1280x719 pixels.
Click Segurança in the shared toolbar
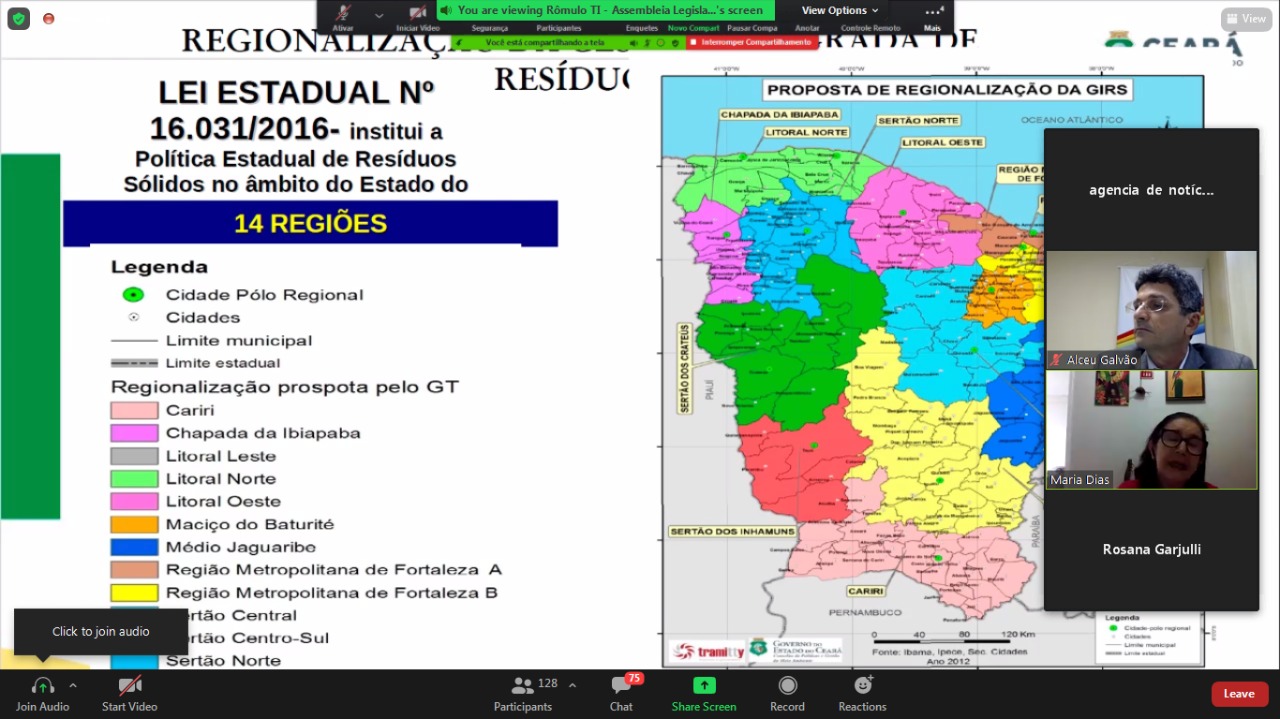[x=490, y=28]
